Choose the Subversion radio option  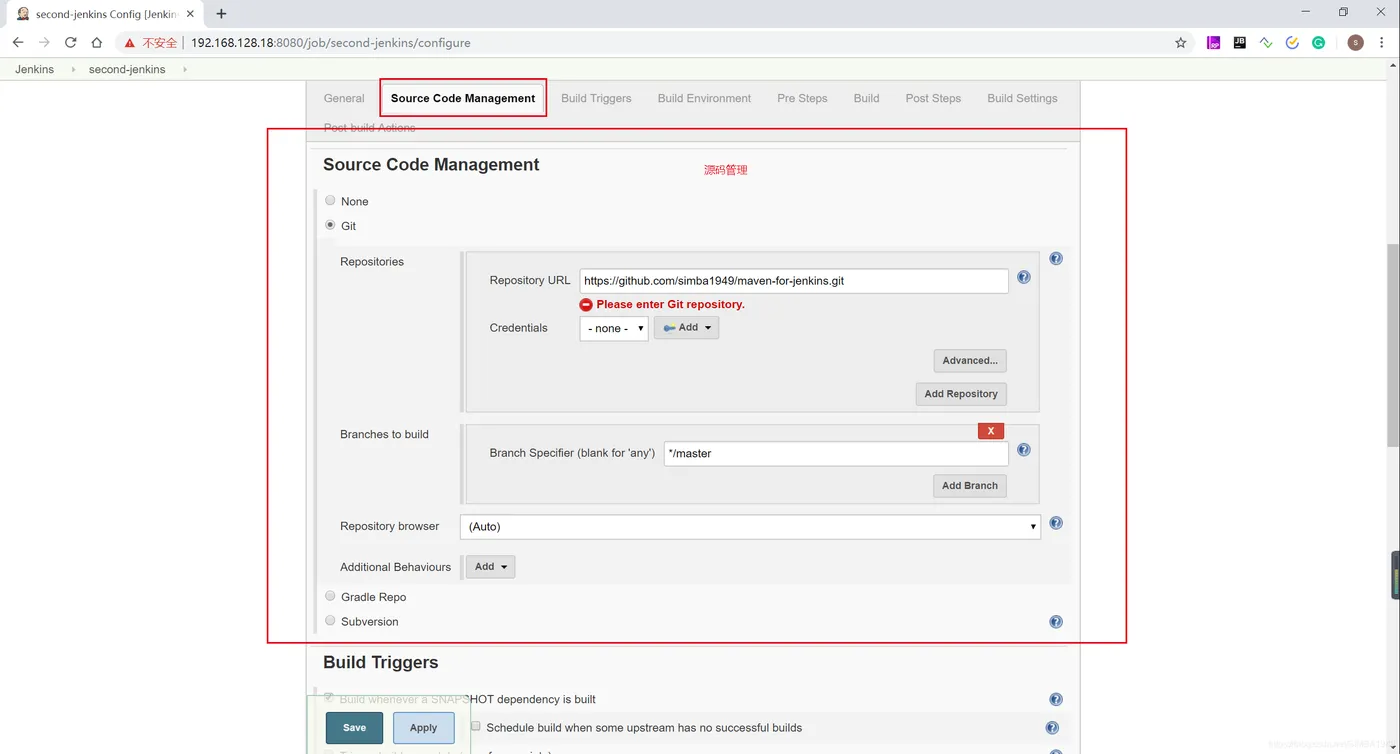[330, 620]
